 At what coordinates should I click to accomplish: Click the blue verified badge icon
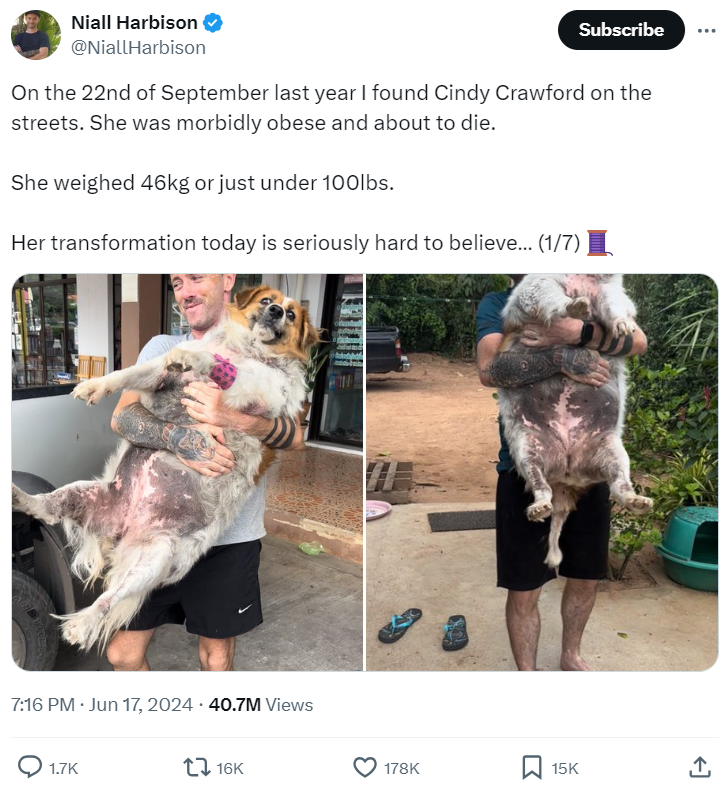213,23
